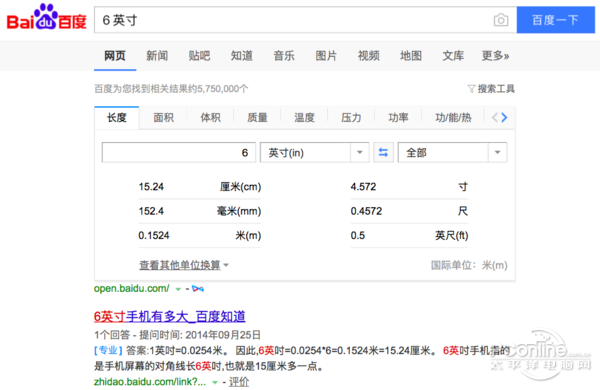The image size is (600, 390).
Task: Click the 百度一下 search button
Action: point(556,20)
